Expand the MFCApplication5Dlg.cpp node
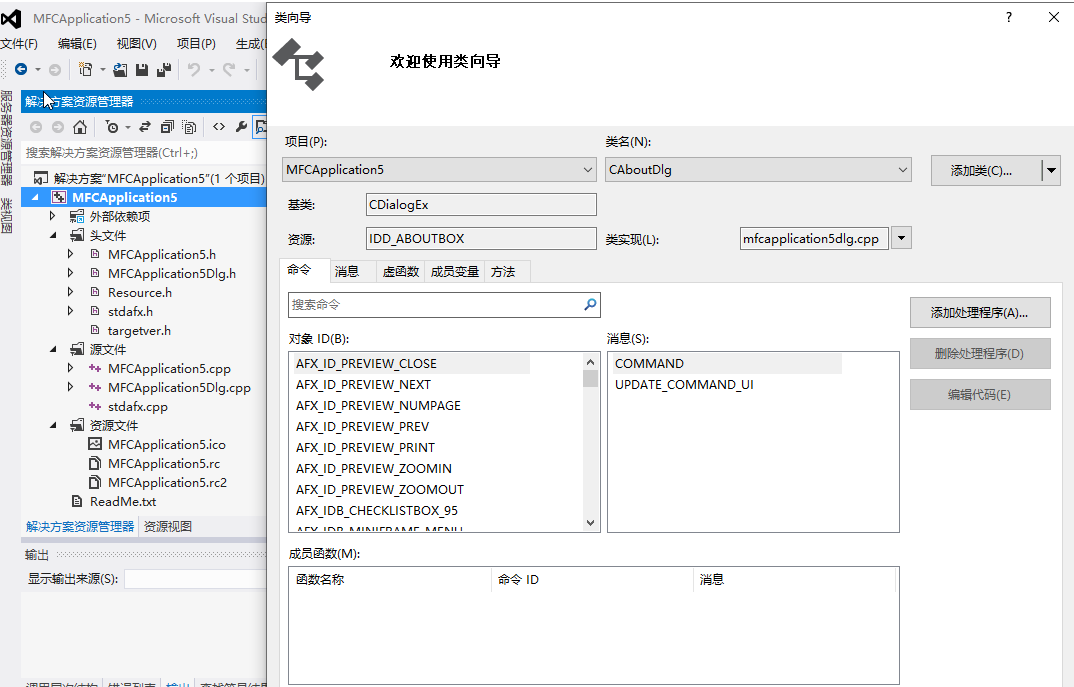Image resolution: width=1074 pixels, height=687 pixels. [x=71, y=387]
